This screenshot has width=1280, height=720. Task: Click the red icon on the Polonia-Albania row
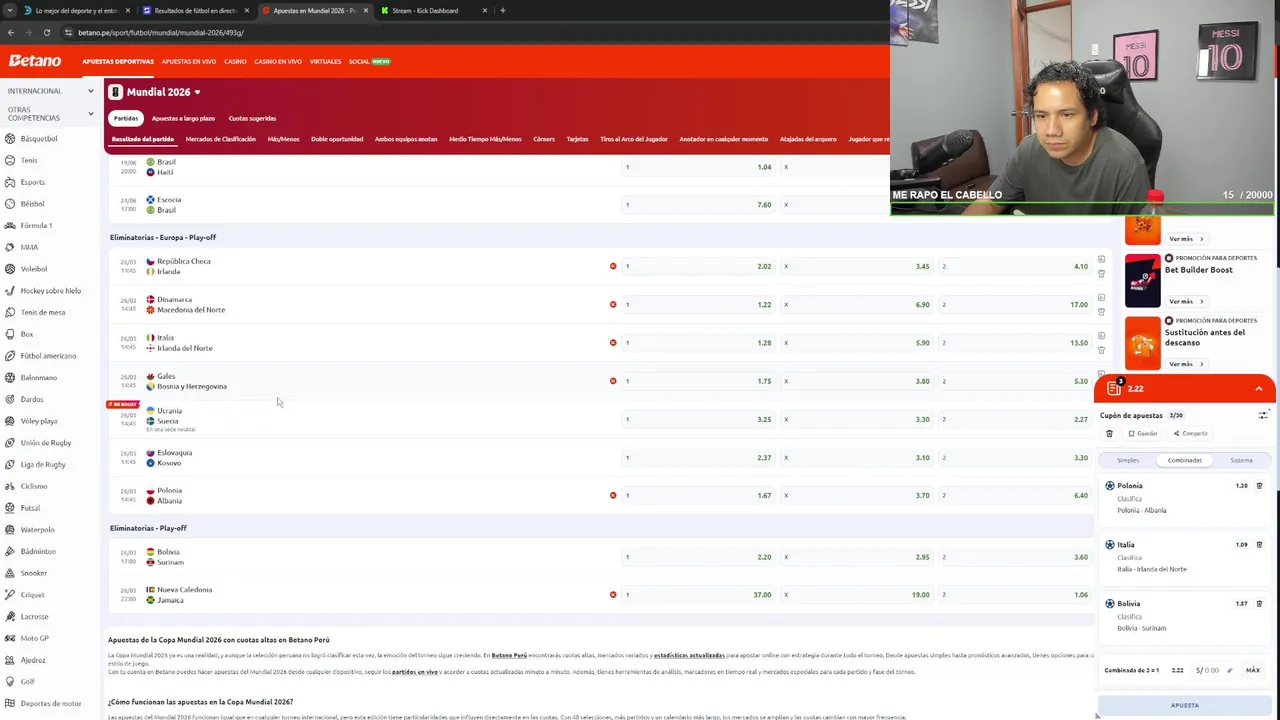tap(613, 495)
